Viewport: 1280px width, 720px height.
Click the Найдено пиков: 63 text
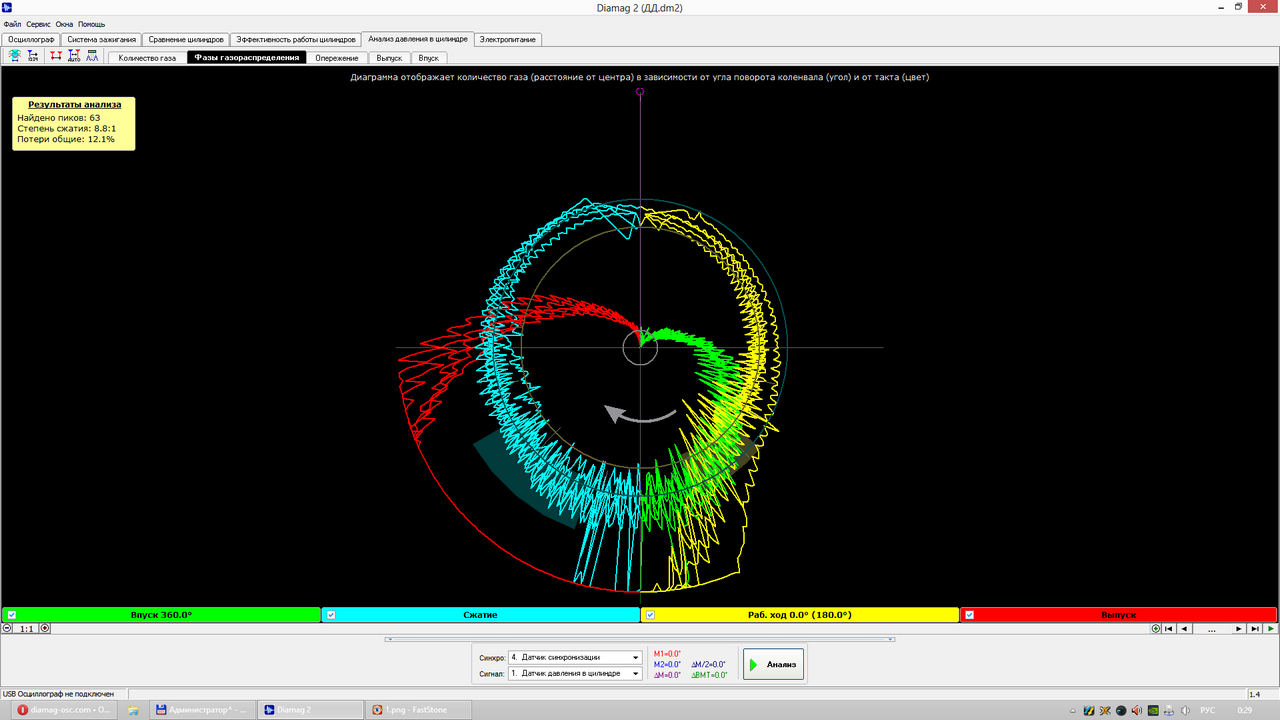point(59,117)
